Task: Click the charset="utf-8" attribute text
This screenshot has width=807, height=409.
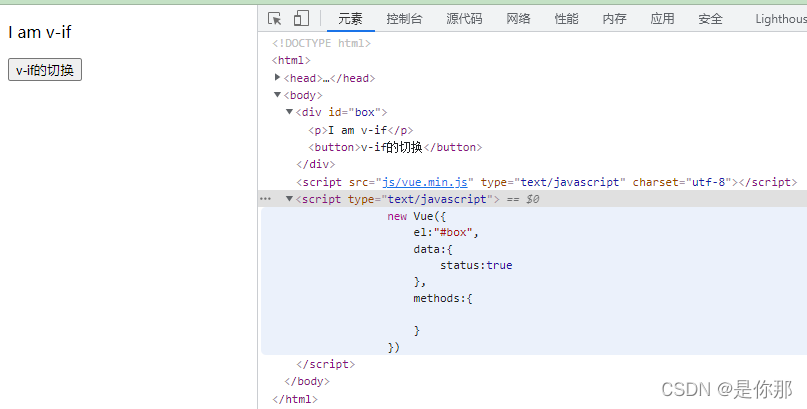Action: click(682, 182)
